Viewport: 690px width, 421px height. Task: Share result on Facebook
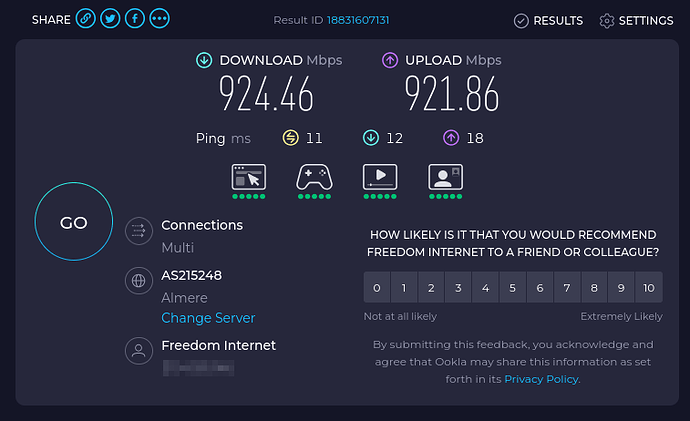[135, 19]
